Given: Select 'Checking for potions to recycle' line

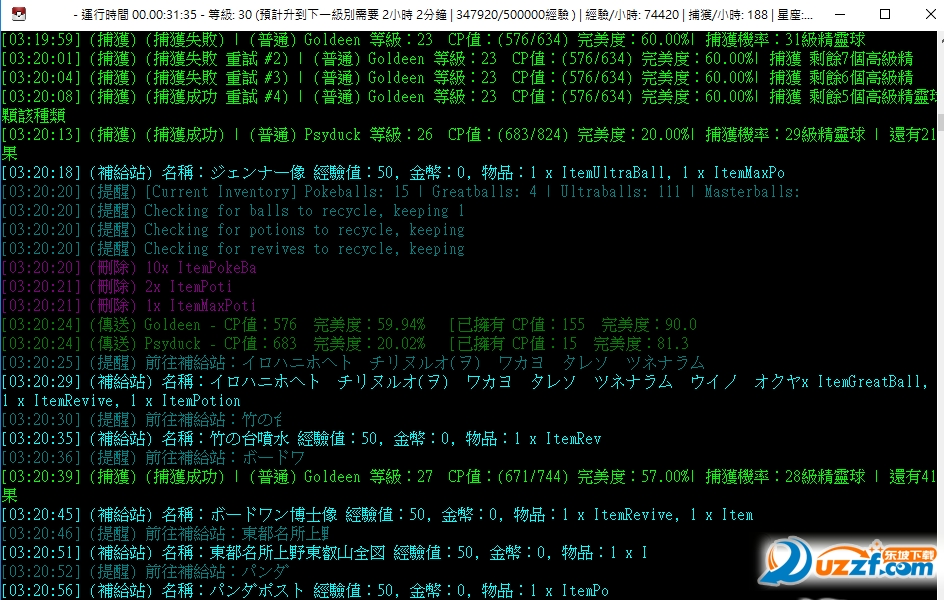Looking at the screenshot, I should [x=233, y=230].
